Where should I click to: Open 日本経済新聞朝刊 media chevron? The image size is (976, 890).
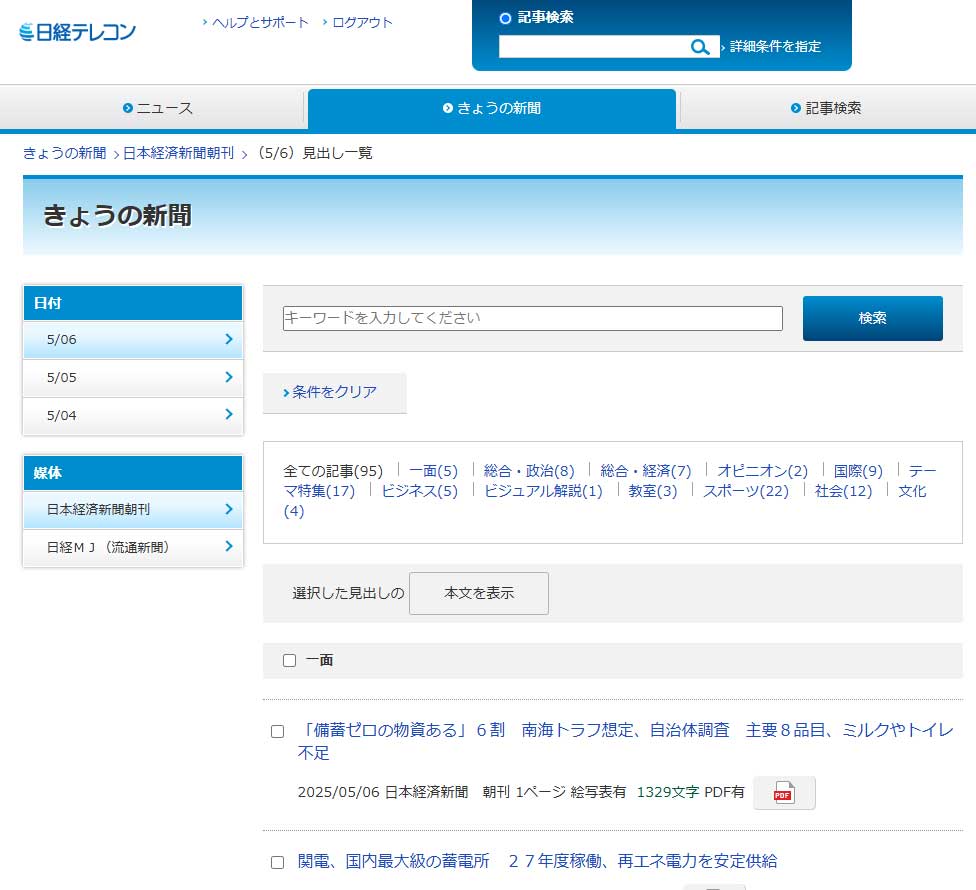coord(229,509)
